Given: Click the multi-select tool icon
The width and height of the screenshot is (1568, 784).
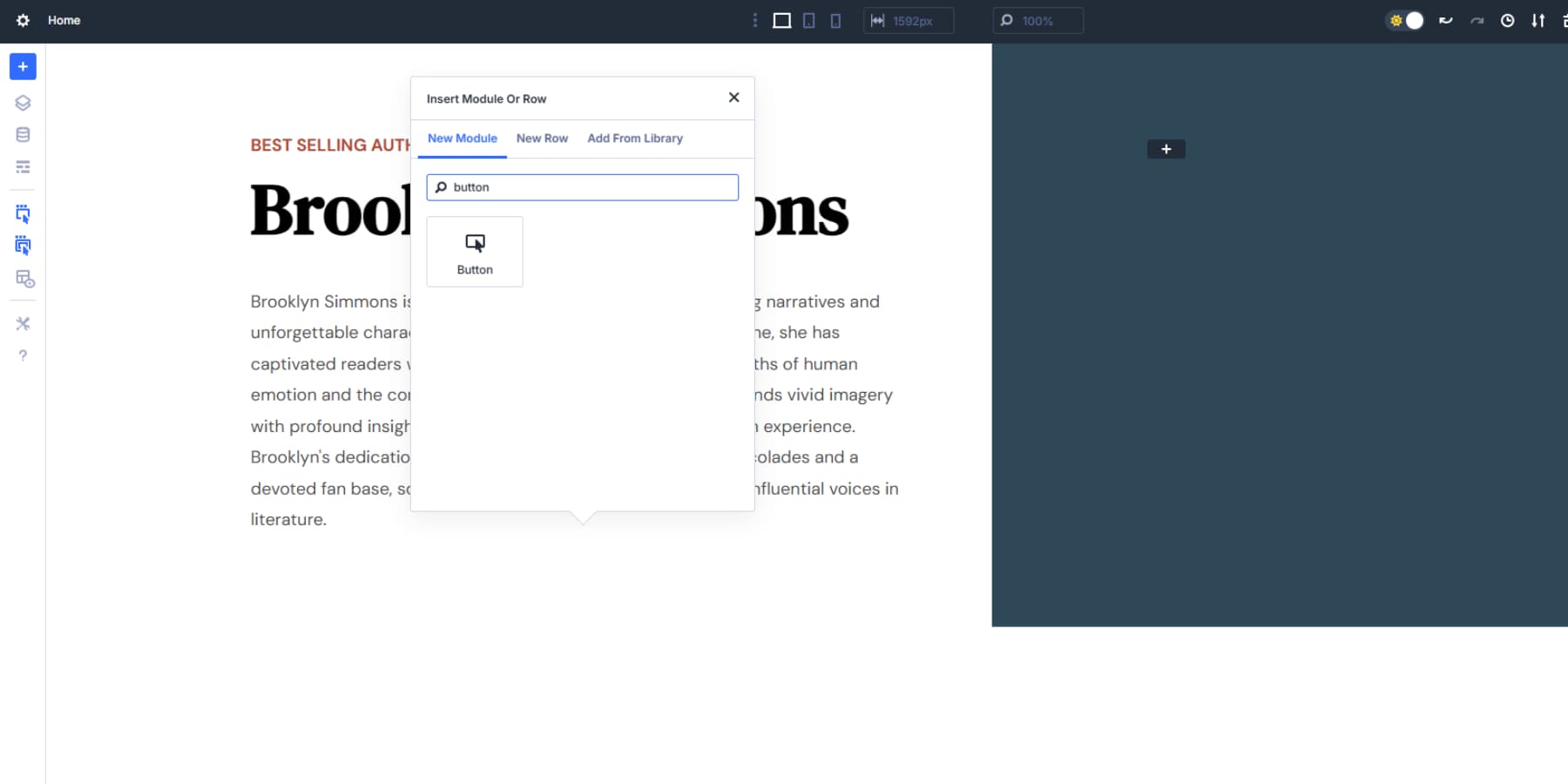Looking at the screenshot, I should (23, 245).
